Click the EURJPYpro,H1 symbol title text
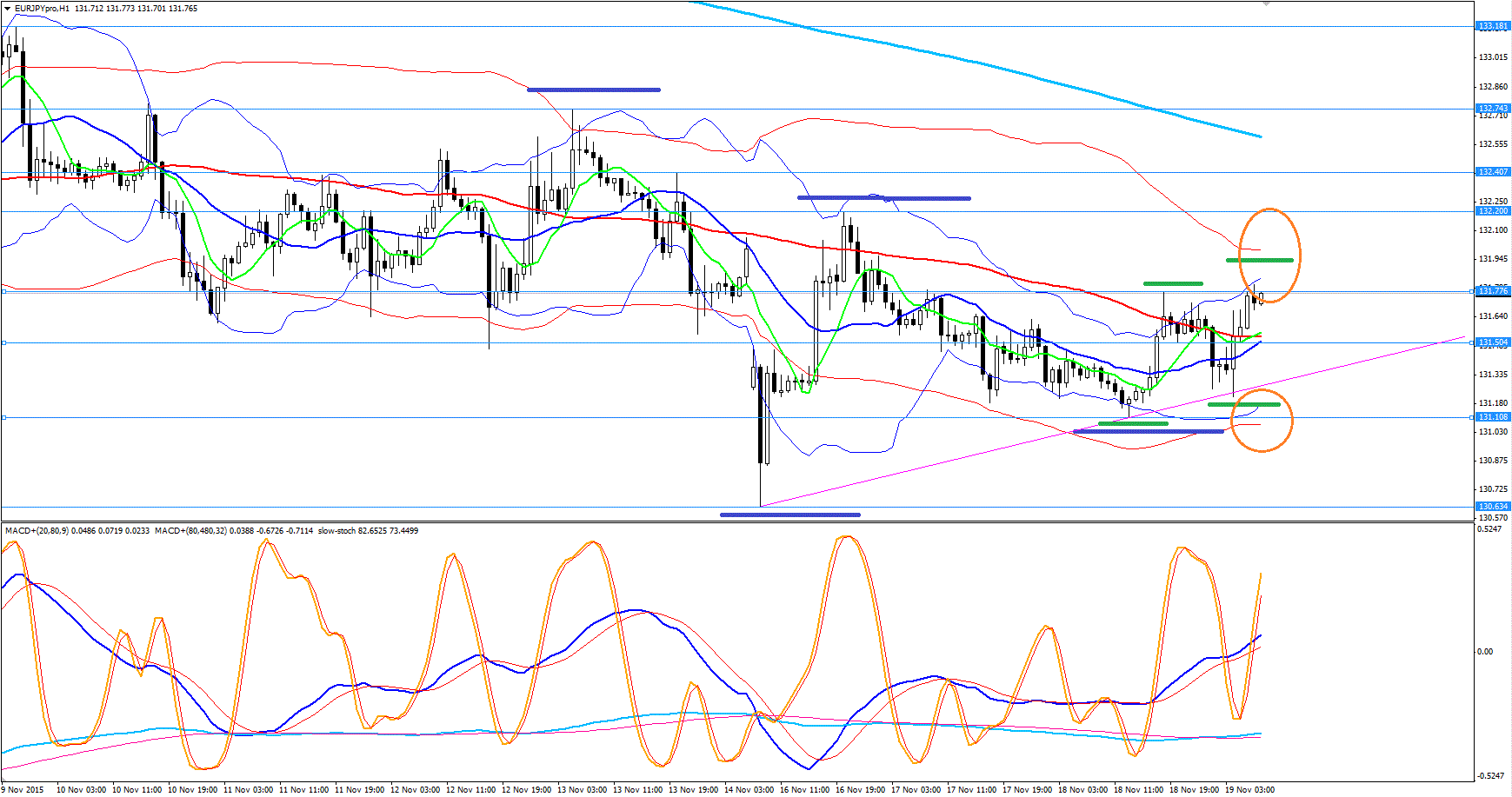The height and width of the screenshot is (797, 1512). [43, 8]
